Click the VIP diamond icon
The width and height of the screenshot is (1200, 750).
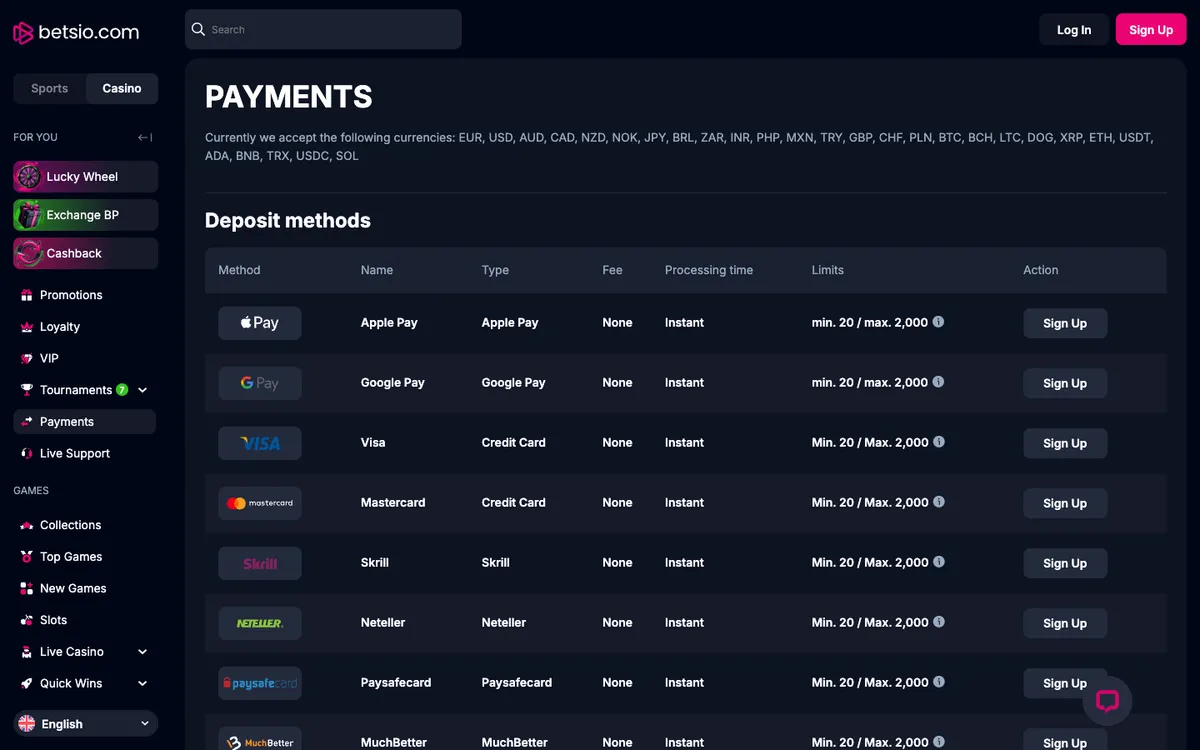[27, 358]
